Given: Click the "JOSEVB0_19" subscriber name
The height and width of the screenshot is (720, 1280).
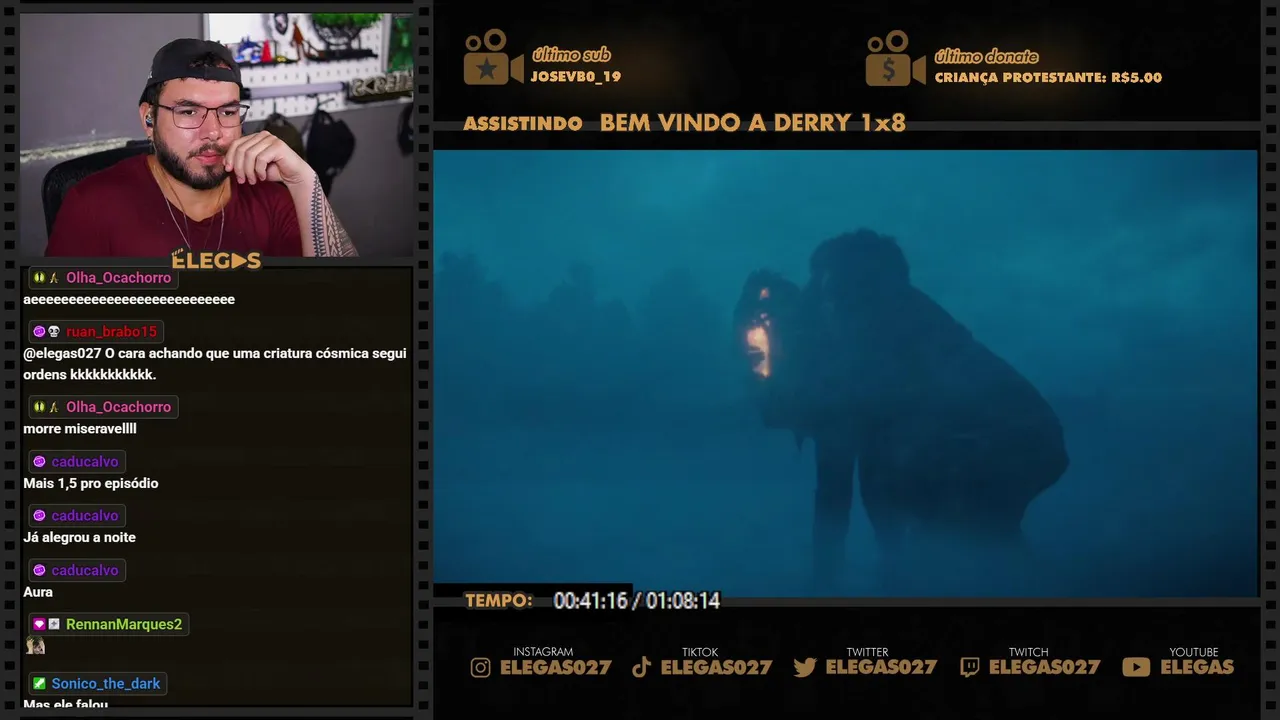Looking at the screenshot, I should pyautogui.click(x=576, y=77).
